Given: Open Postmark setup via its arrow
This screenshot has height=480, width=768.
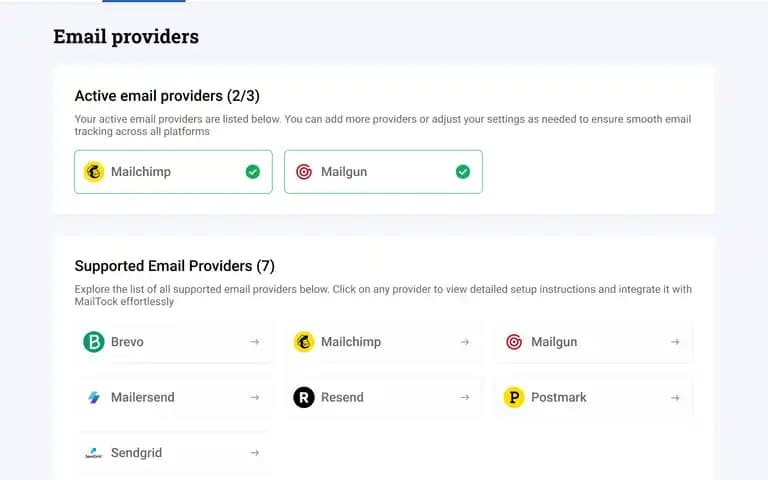Looking at the screenshot, I should point(675,397).
